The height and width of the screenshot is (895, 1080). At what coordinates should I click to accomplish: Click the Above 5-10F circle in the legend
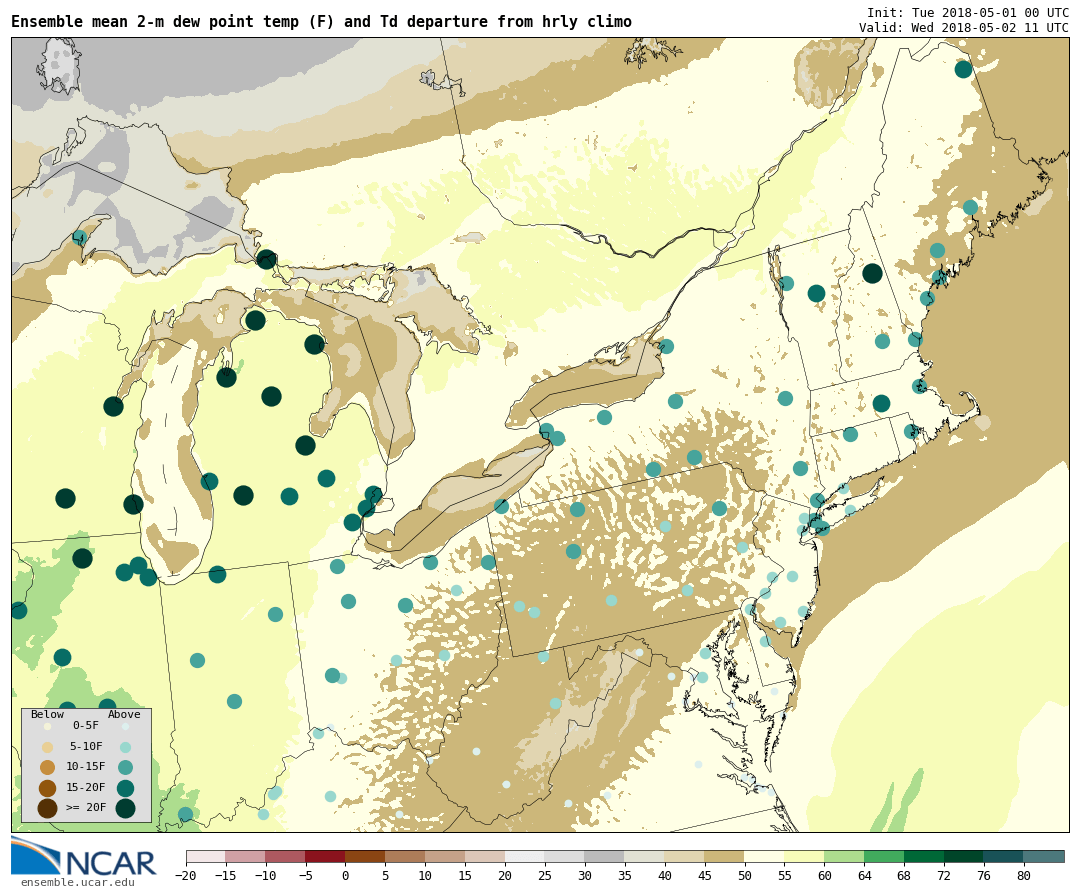coord(125,747)
